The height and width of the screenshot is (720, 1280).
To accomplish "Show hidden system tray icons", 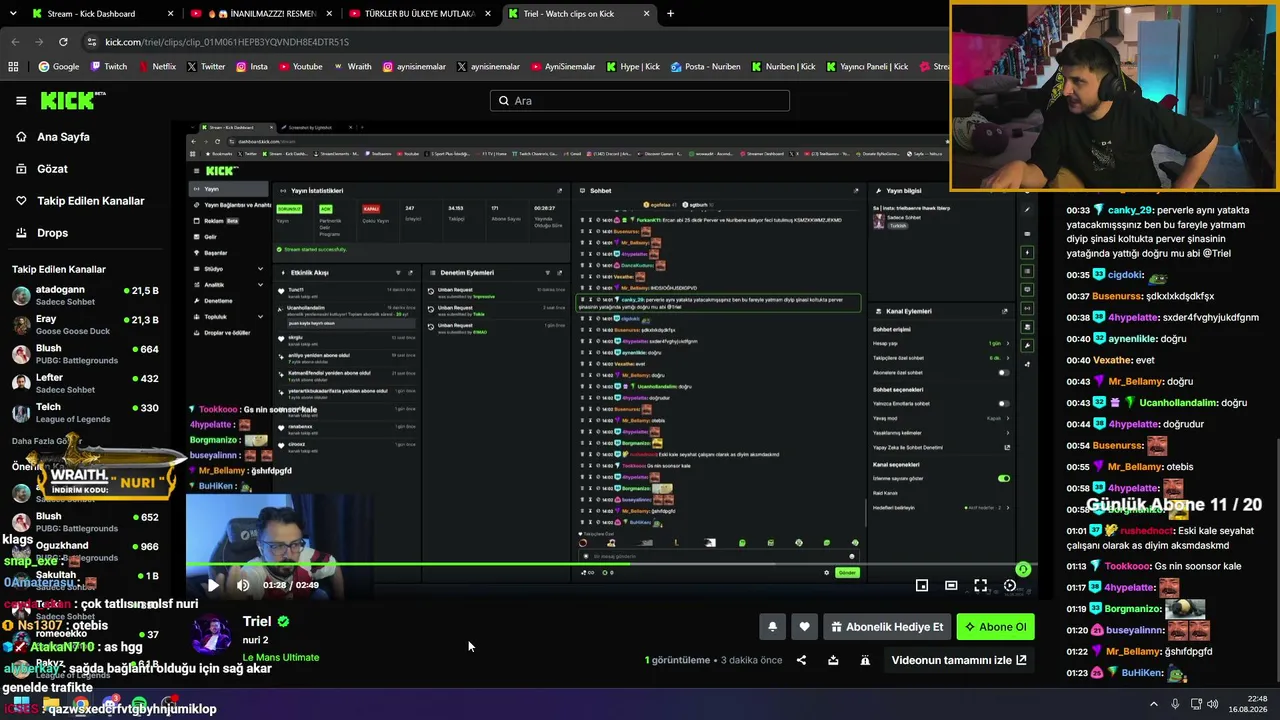I will [1153, 704].
